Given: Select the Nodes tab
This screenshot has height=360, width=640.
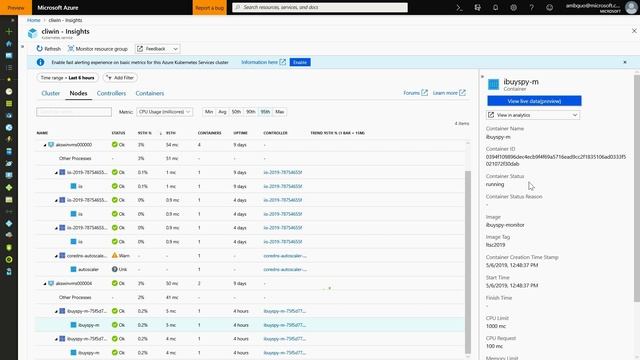Looking at the screenshot, I should pyautogui.click(x=78, y=93).
